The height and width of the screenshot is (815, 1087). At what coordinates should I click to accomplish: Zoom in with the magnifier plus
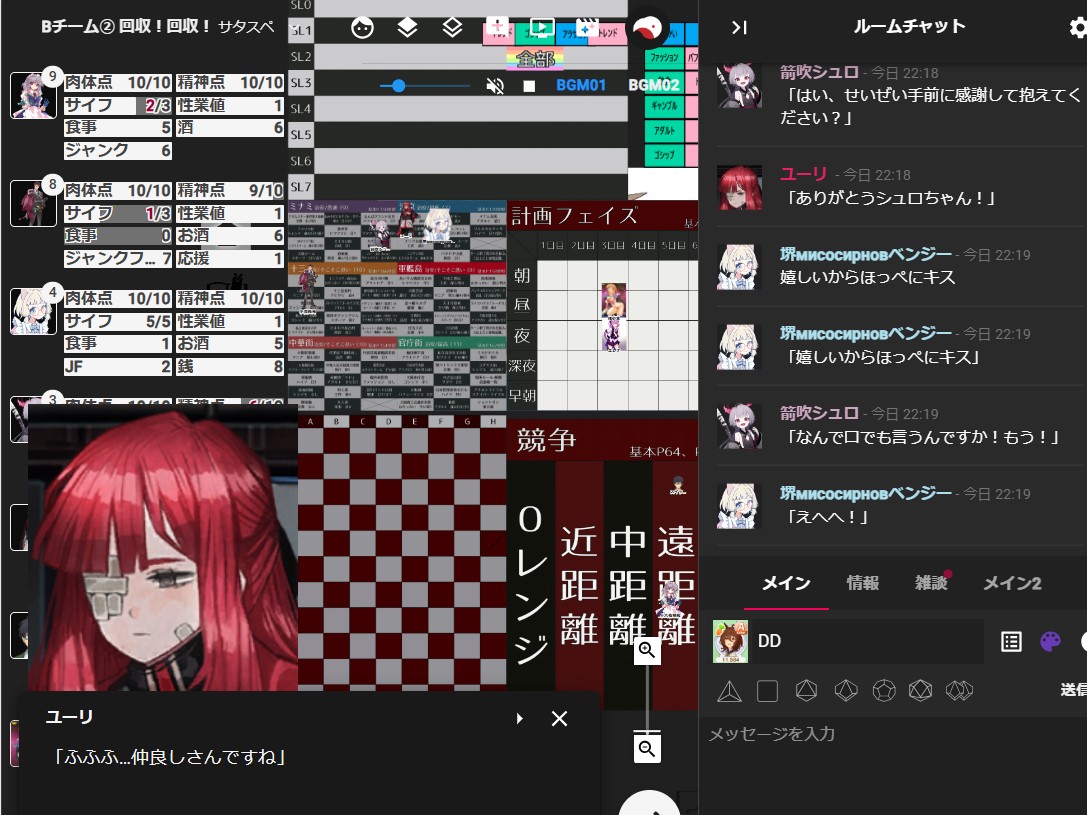click(647, 650)
